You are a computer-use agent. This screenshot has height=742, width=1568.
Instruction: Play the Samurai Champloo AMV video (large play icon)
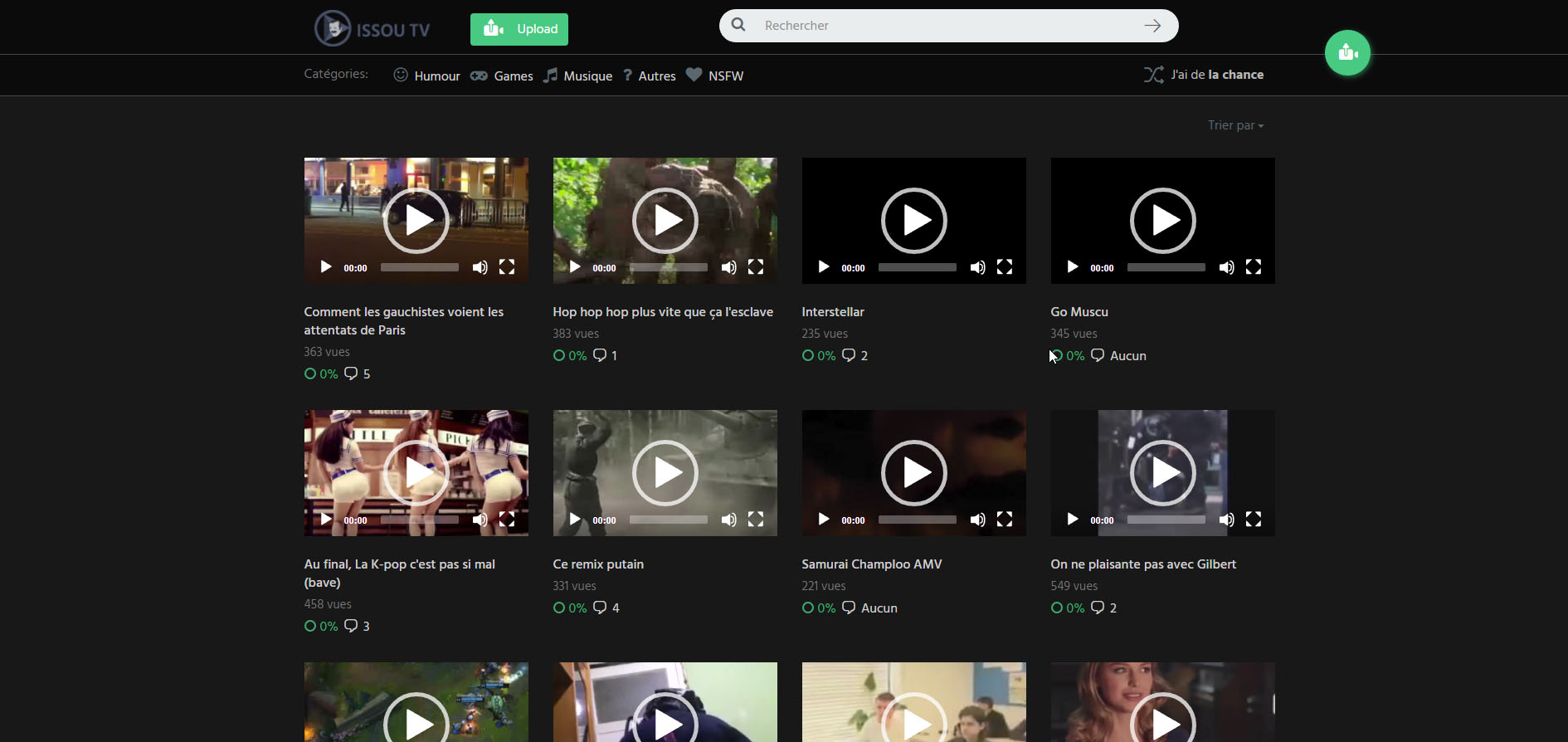point(914,473)
